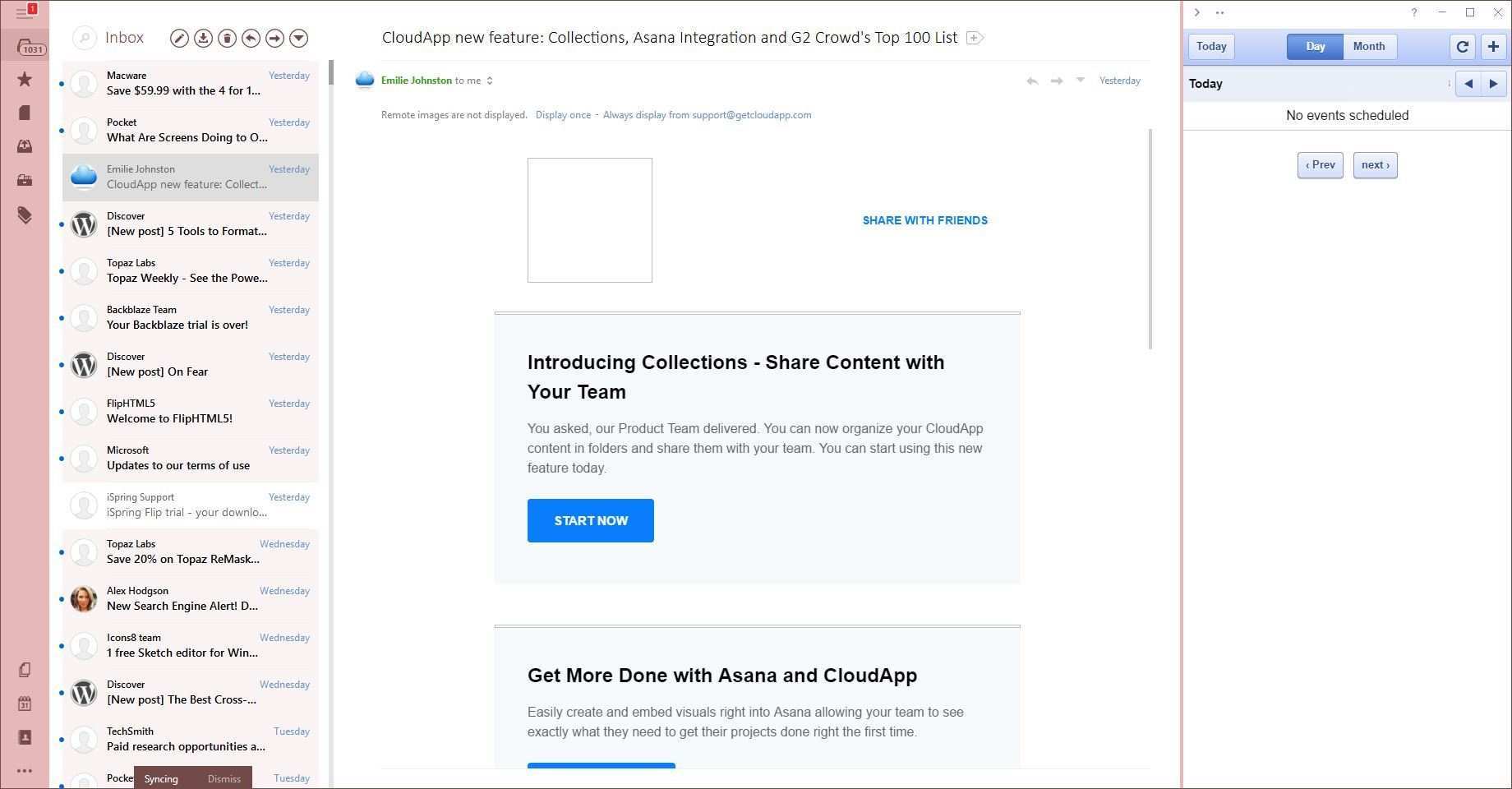Switch the calendar to the Month view
This screenshot has height=789, width=1512.
1369,46
